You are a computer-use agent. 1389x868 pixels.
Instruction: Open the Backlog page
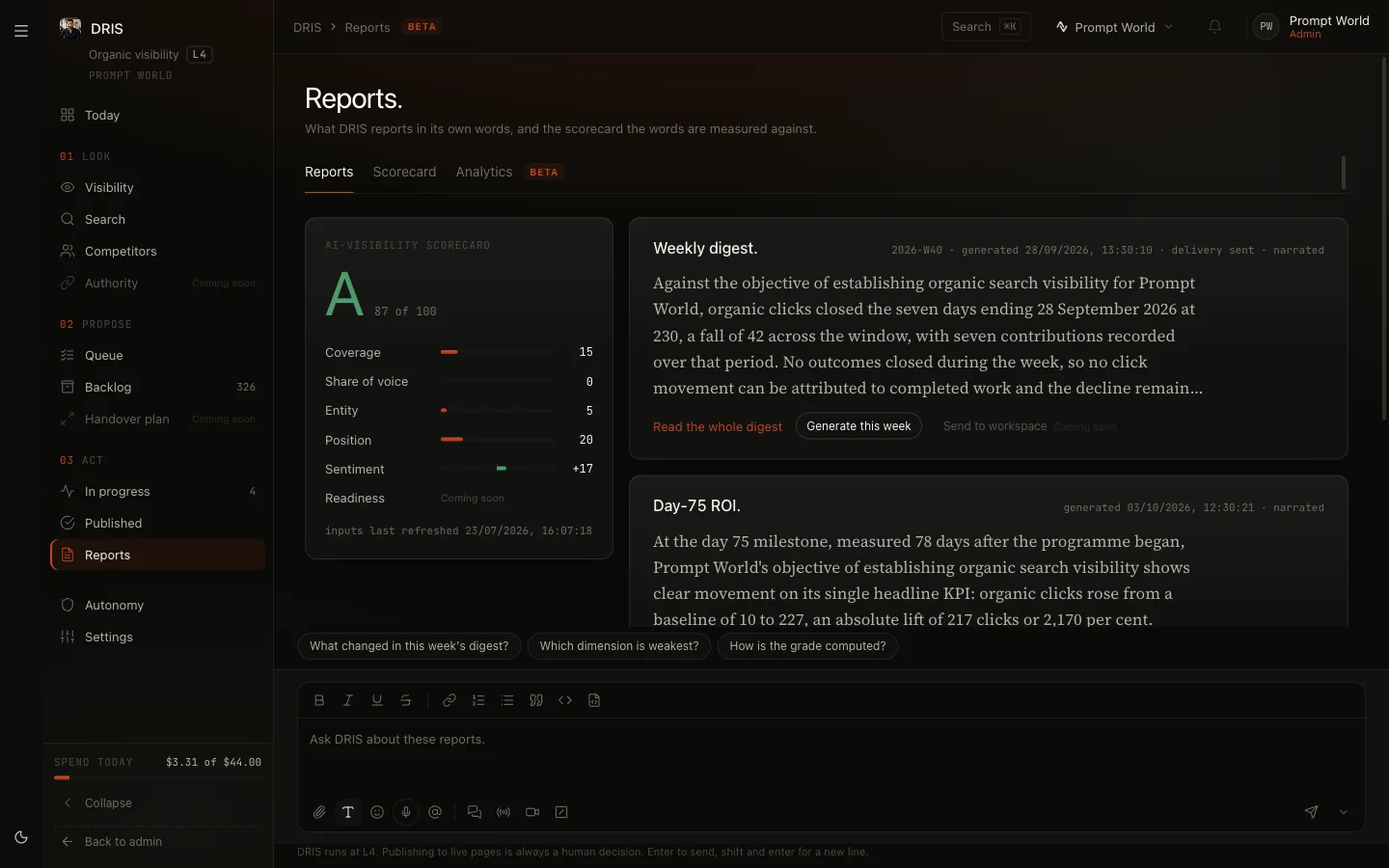pyautogui.click(x=157, y=387)
